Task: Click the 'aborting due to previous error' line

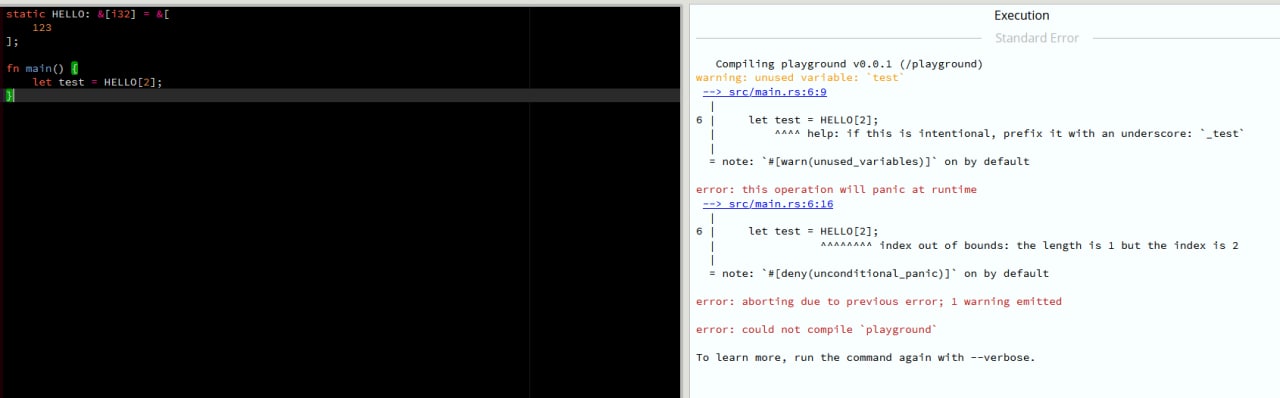Action: pyautogui.click(x=879, y=301)
